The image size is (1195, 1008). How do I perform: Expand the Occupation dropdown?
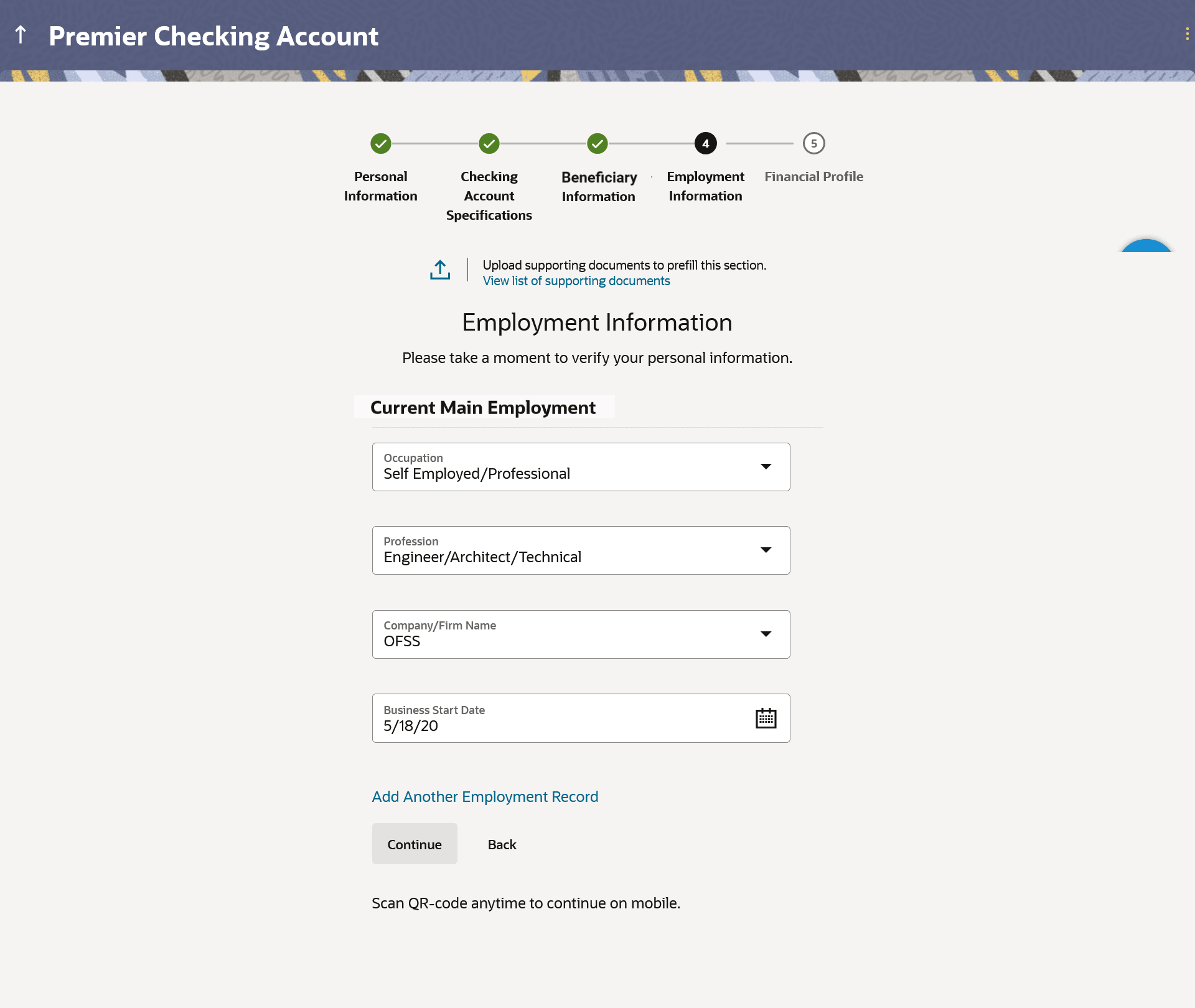[x=766, y=467]
